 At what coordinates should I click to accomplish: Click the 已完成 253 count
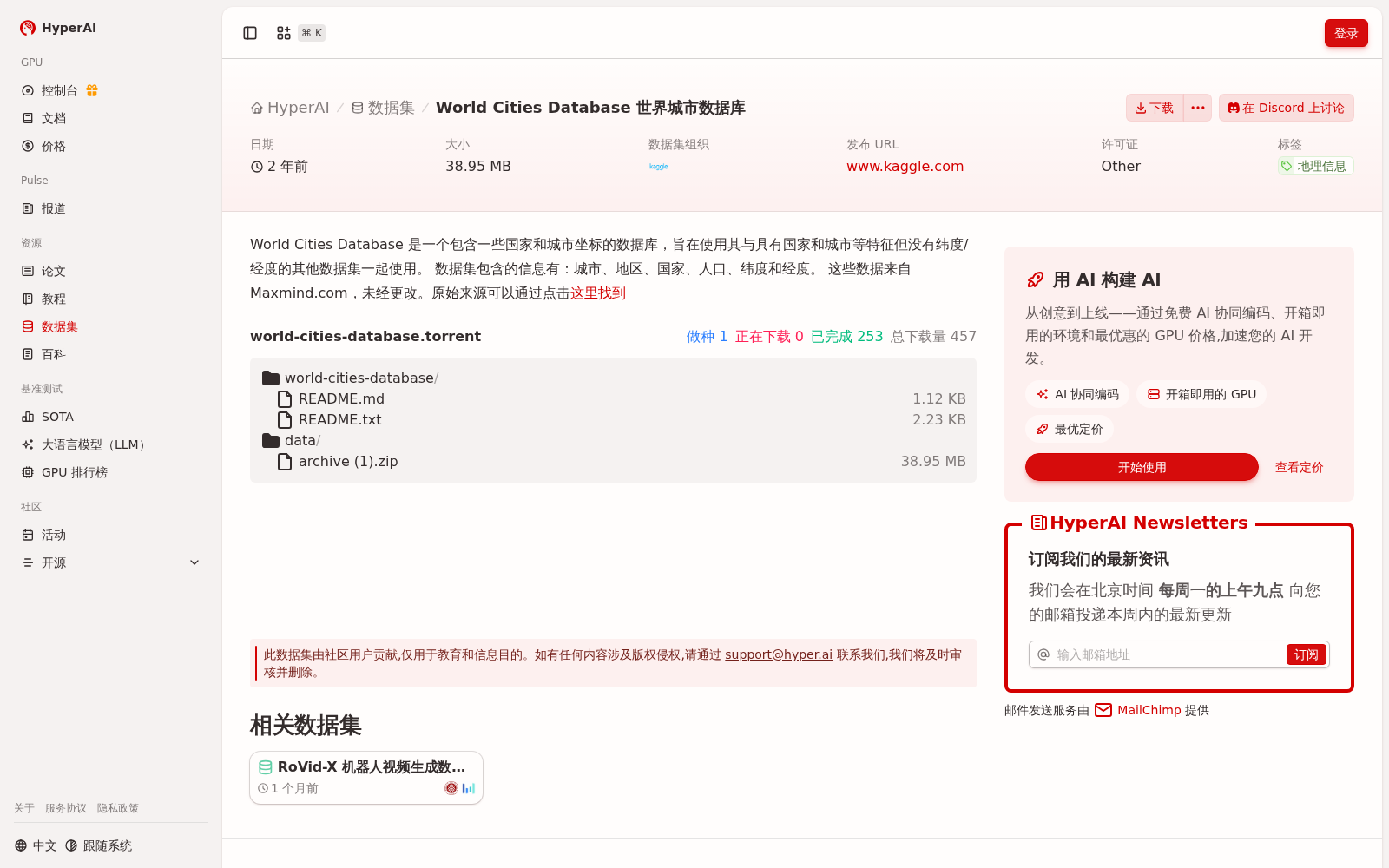(846, 336)
